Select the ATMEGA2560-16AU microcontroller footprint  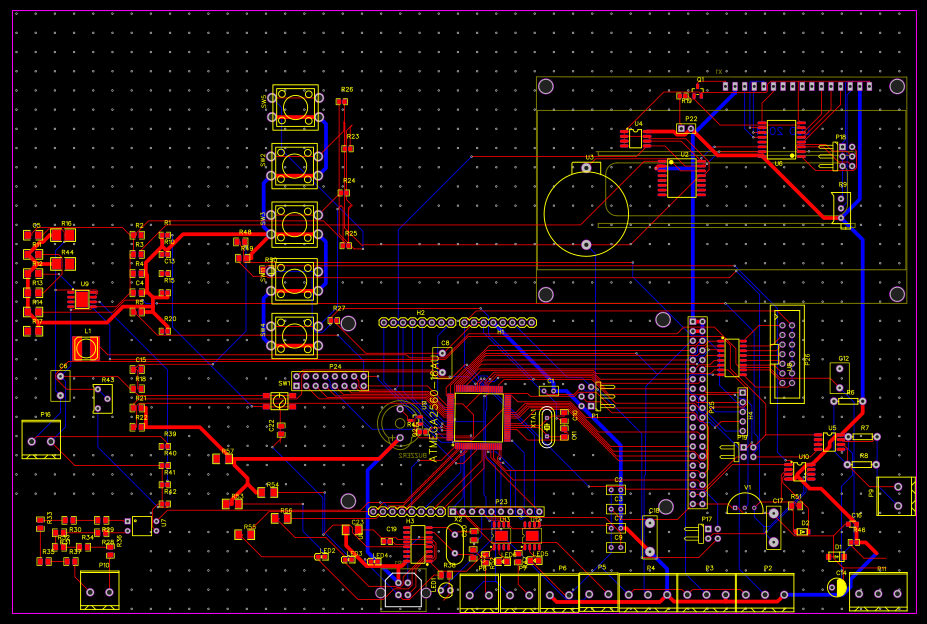click(x=481, y=418)
